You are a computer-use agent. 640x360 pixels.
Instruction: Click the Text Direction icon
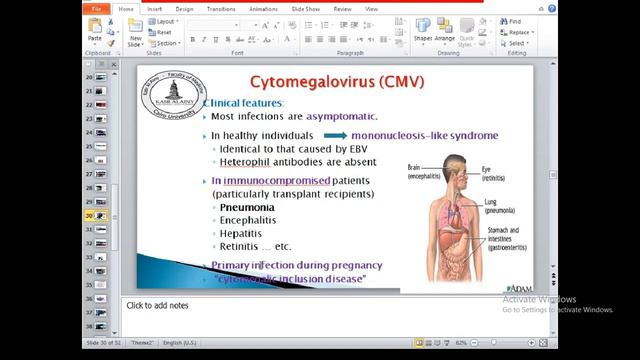click(x=399, y=21)
